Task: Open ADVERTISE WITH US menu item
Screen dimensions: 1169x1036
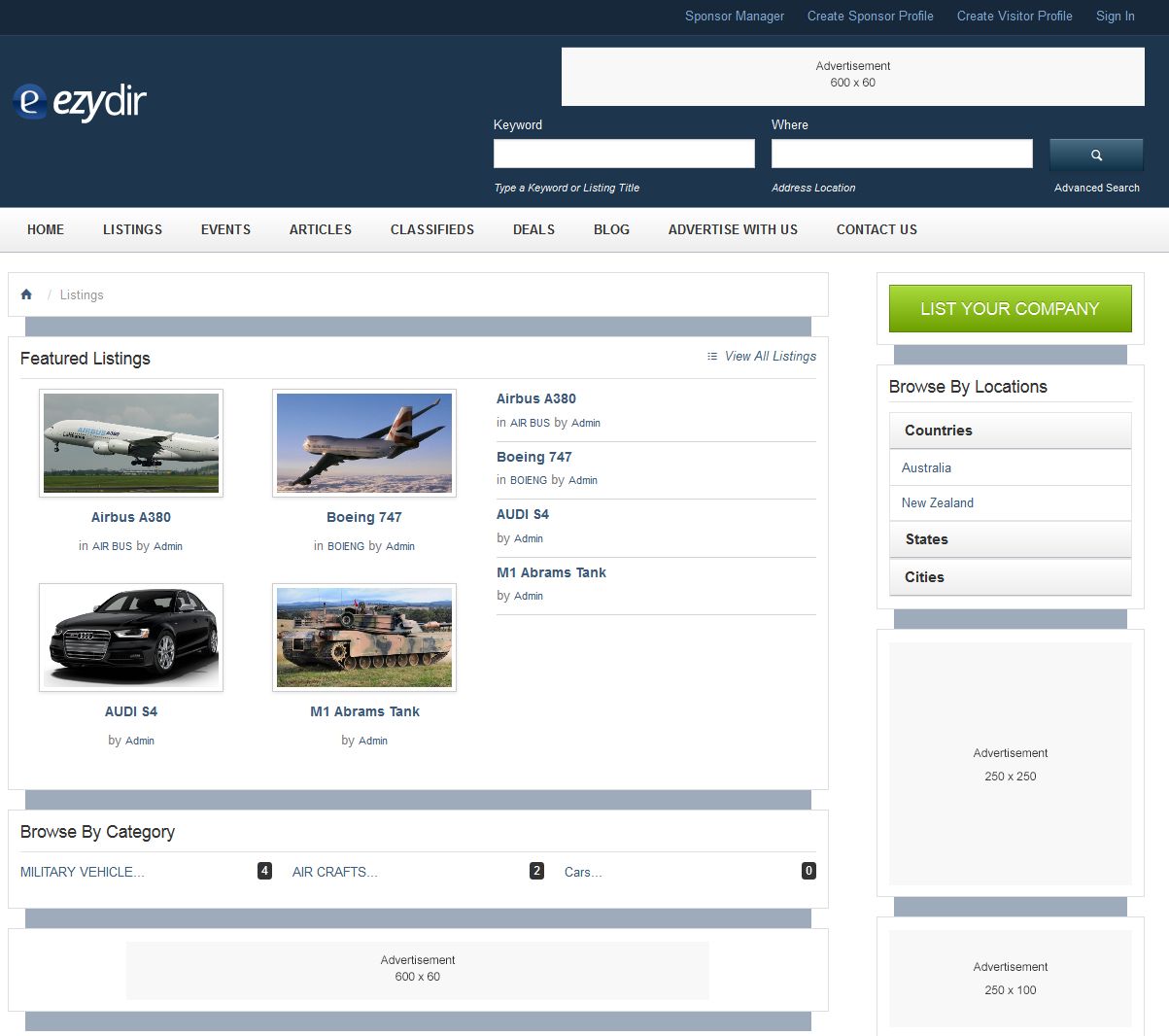Action: [x=733, y=229]
